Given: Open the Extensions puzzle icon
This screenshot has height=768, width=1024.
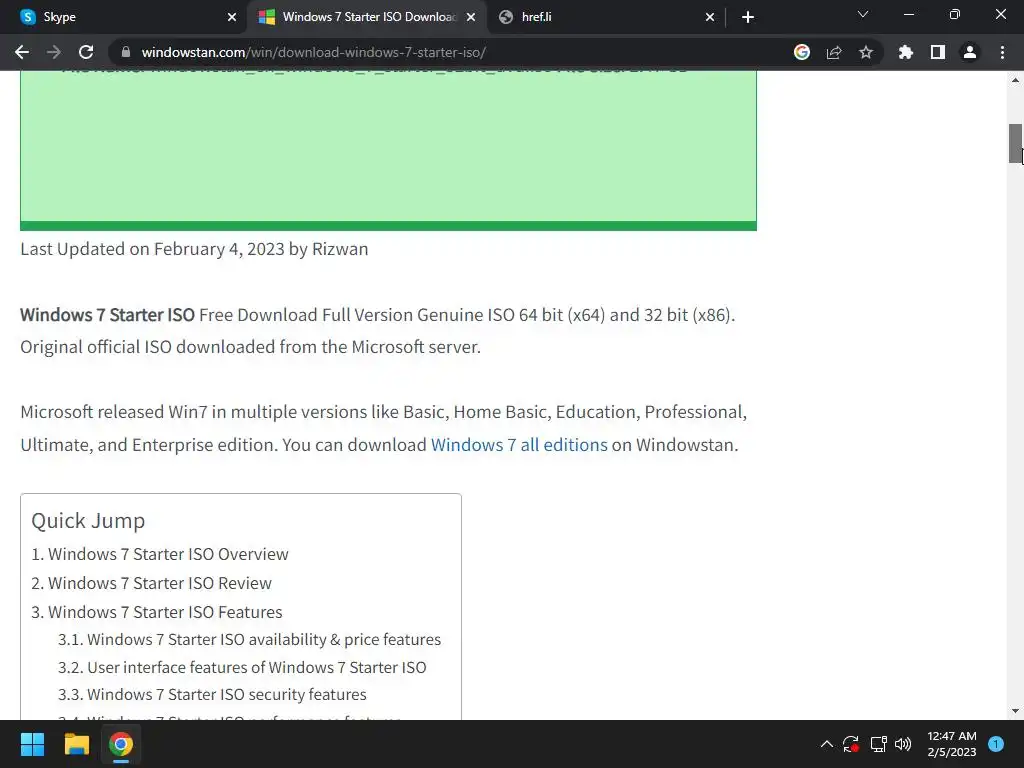Looking at the screenshot, I should click(x=906, y=52).
